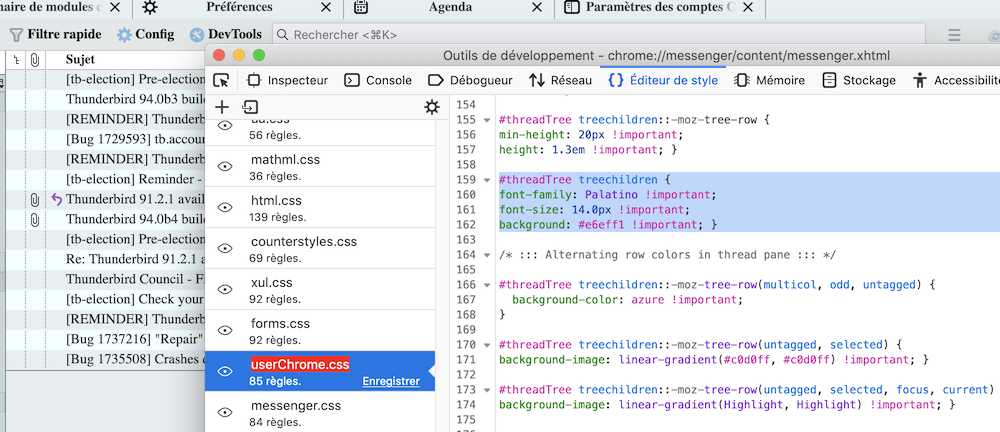Viewport: 1000px width, 432px height.
Task: Click the DevTools toolbar button icon
Action: [x=198, y=34]
